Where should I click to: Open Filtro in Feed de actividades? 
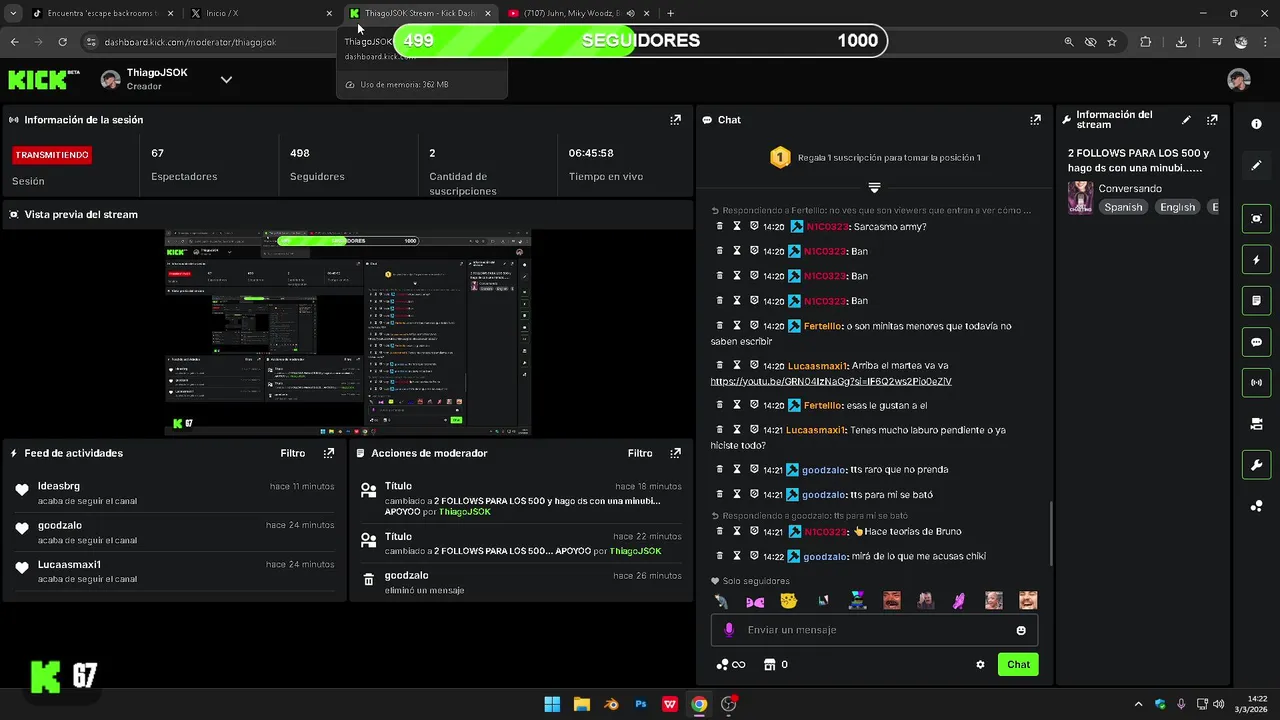[292, 453]
